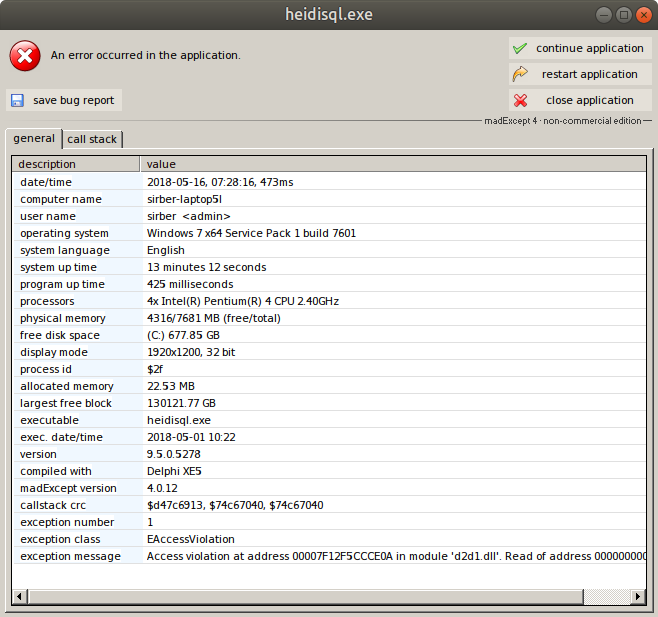Select the exception message label

pos(70,556)
